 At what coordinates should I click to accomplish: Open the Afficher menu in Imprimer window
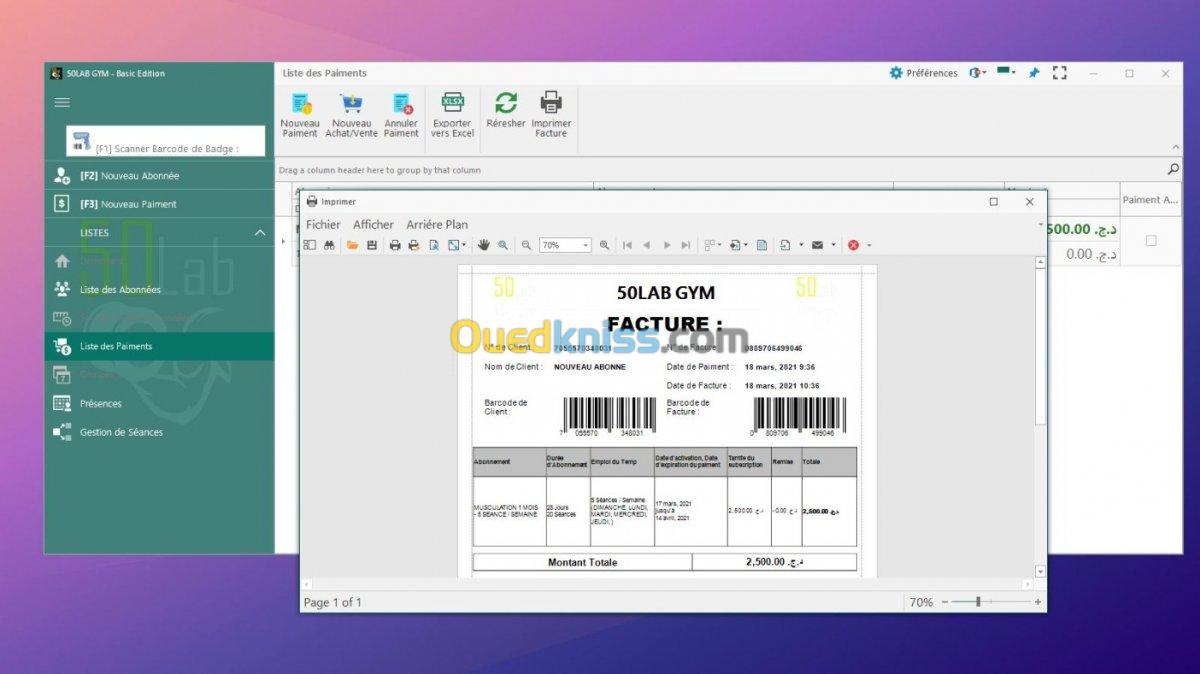click(x=373, y=225)
